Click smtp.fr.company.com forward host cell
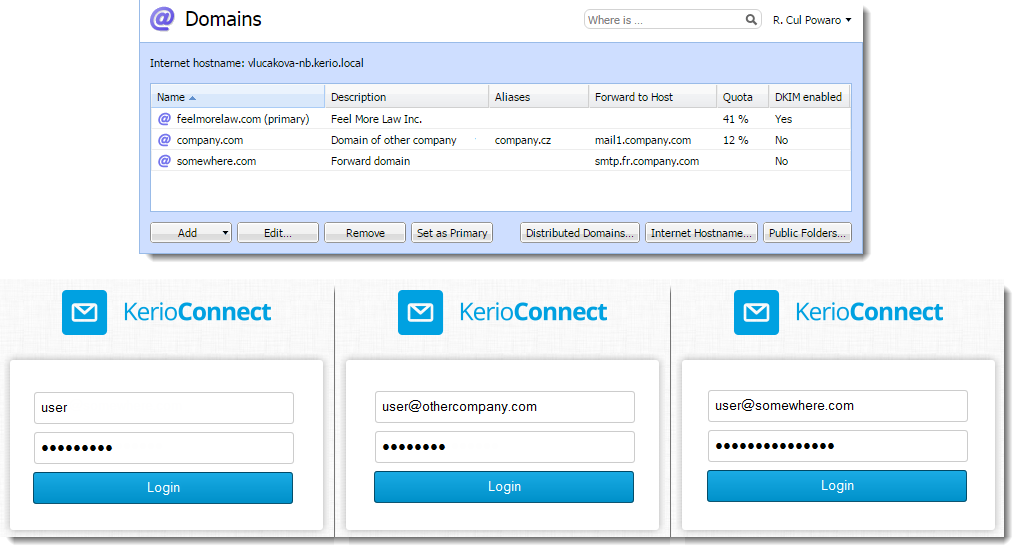This screenshot has width=1019, height=552. (647, 161)
